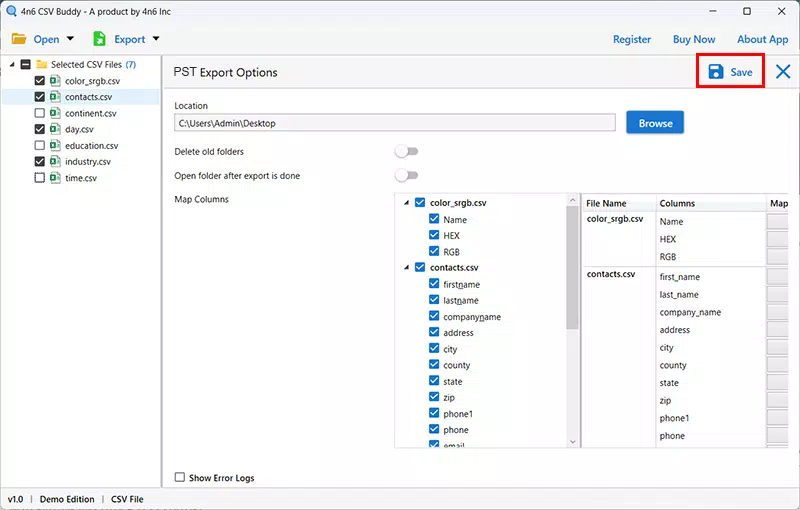The width and height of the screenshot is (800, 510).
Task: Open the Open dropdown arrow
Action: (x=70, y=38)
